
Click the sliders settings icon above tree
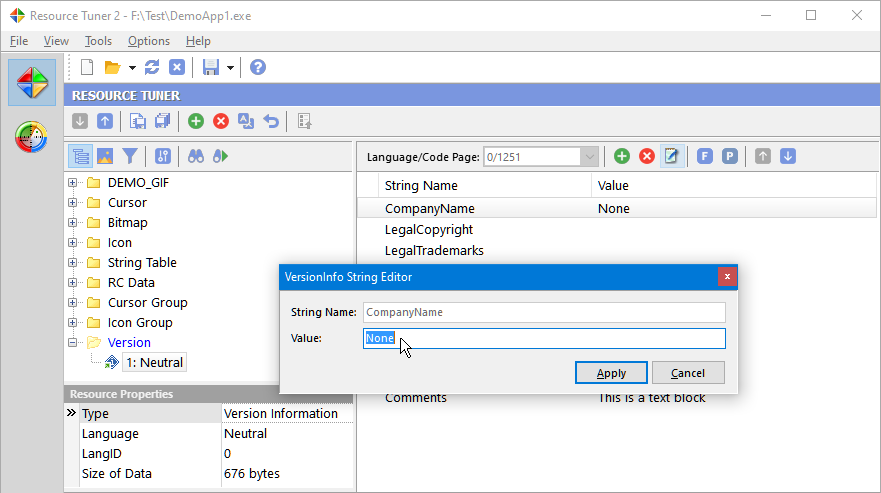163,156
